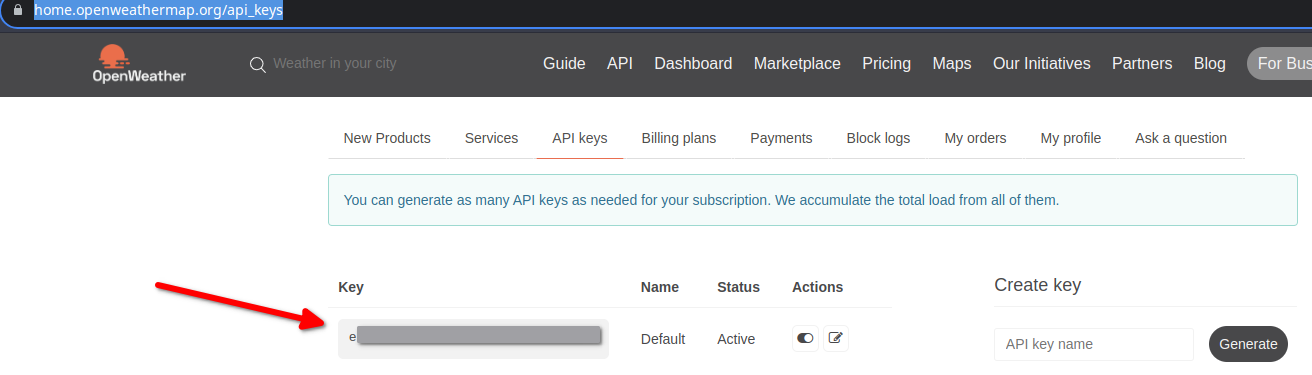Screen dimensions: 1312x375
Task: Open the Guide menu item
Action: [564, 63]
